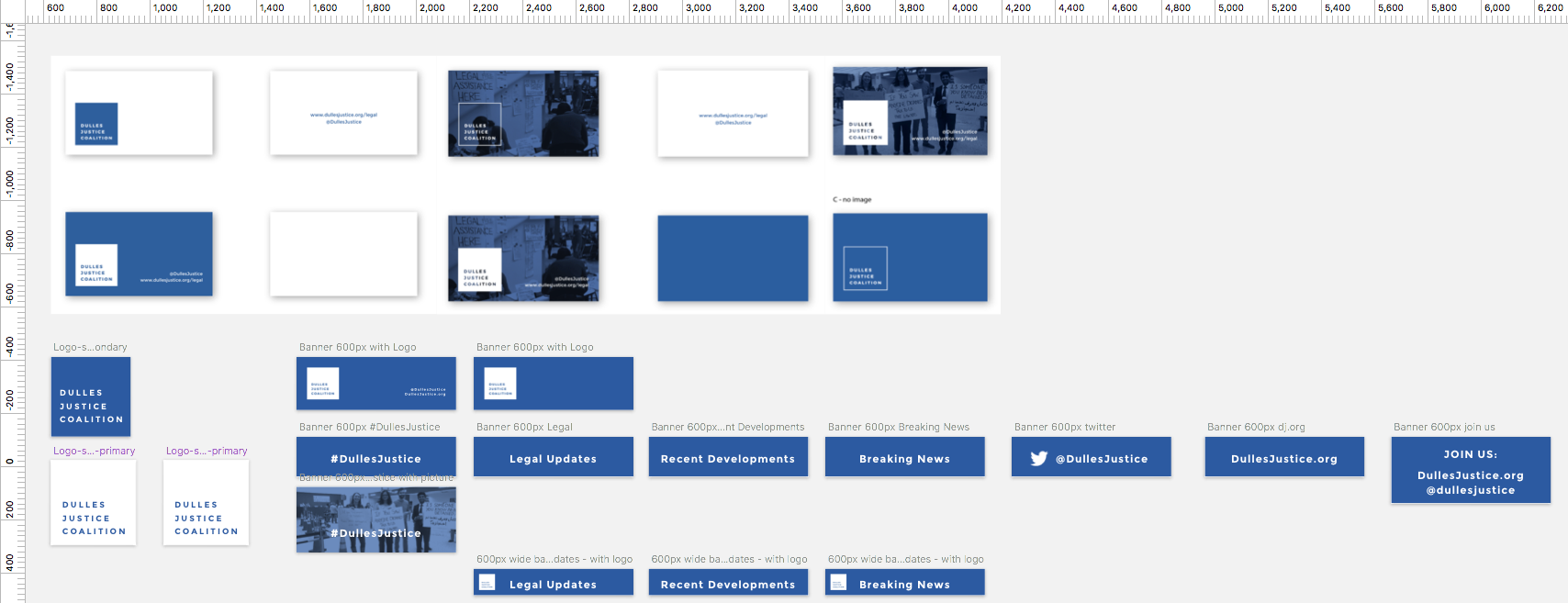Select the JOIN US banner heading
This screenshot has width=1568, height=603.
(1471, 454)
